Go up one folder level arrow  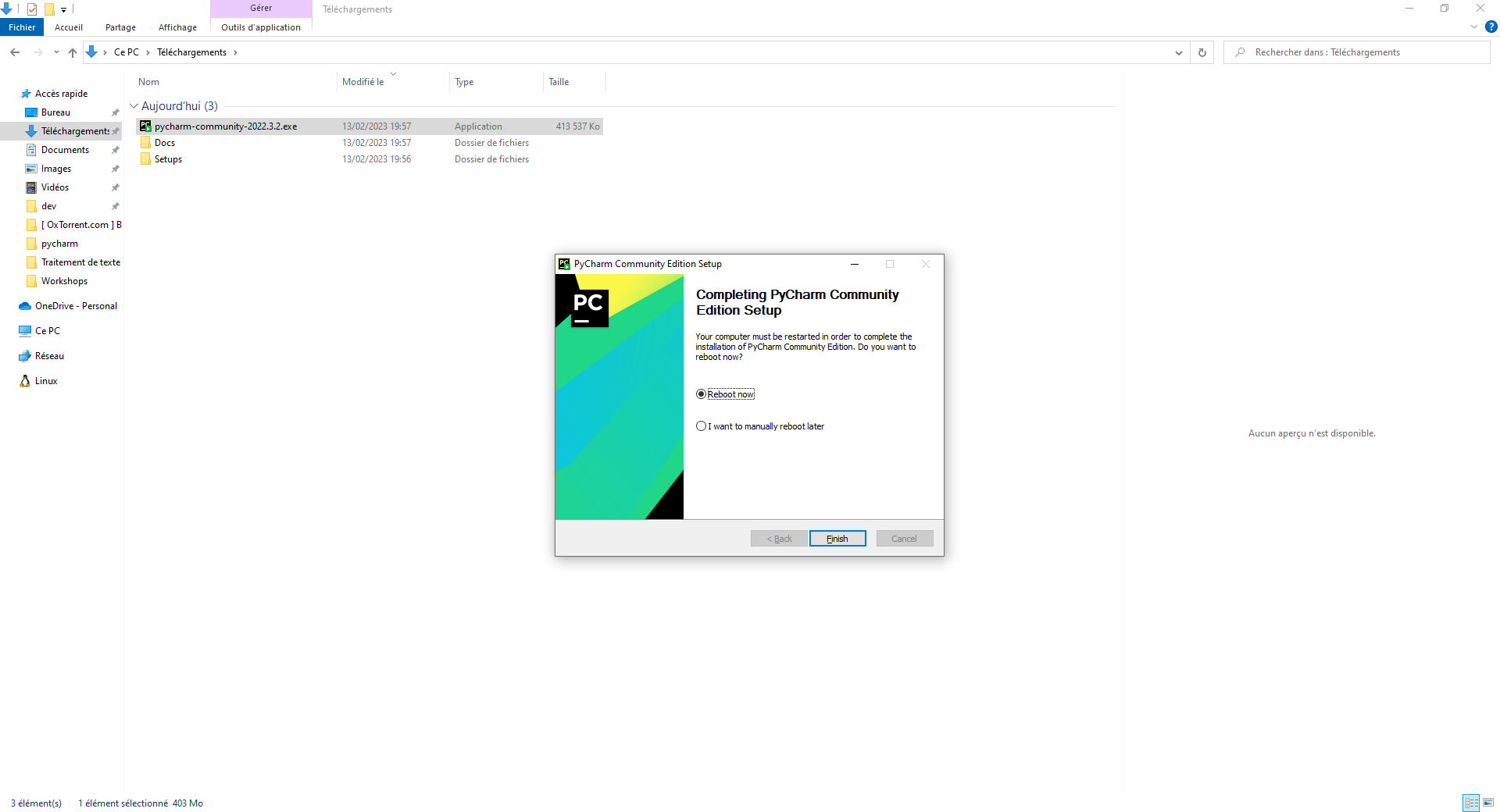click(x=73, y=52)
